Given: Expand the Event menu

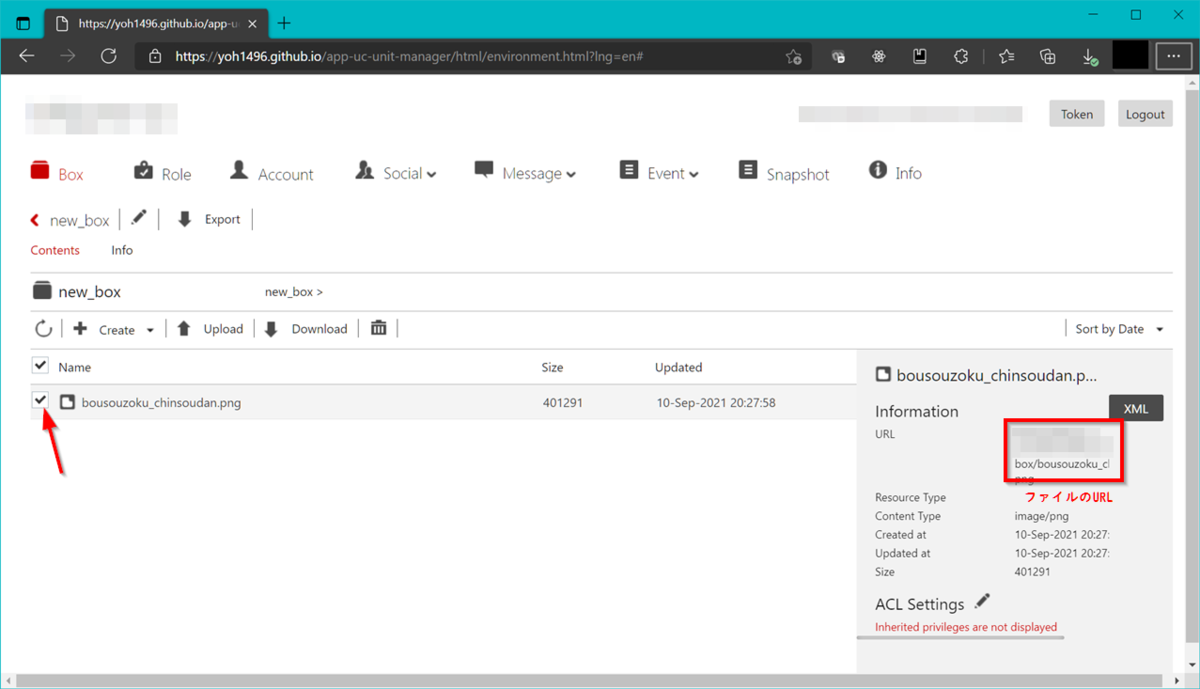Looking at the screenshot, I should pyautogui.click(x=693, y=175).
